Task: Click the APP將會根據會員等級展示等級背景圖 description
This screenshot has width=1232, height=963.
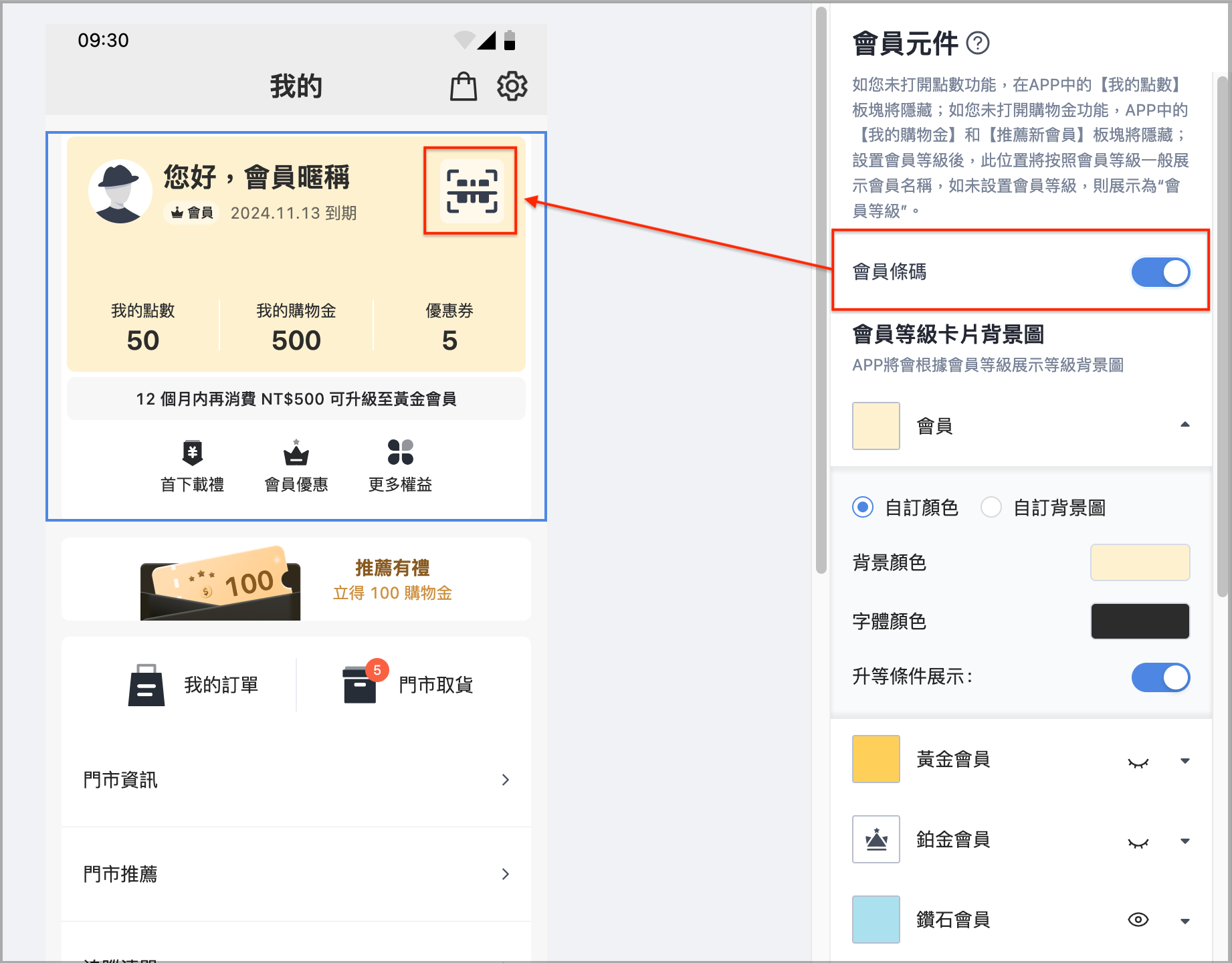Action: tap(988, 365)
